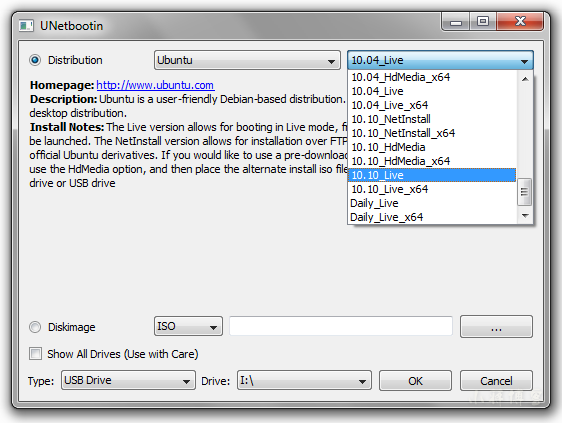Open the ISO disk image type dropdown

point(188,326)
